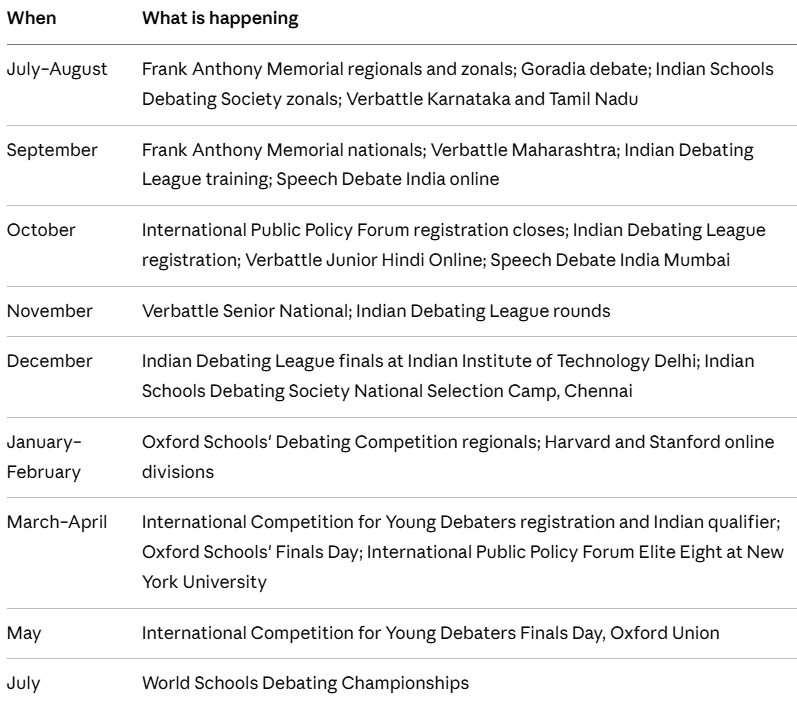Viewport: 797px width, 702px height.
Task: Click the "What is happening" column header
Action: (x=220, y=18)
